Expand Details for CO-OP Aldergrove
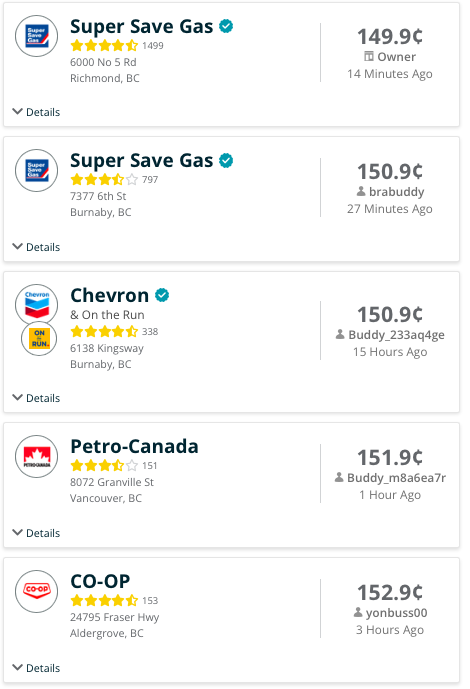The width and height of the screenshot is (470, 689). [36, 667]
